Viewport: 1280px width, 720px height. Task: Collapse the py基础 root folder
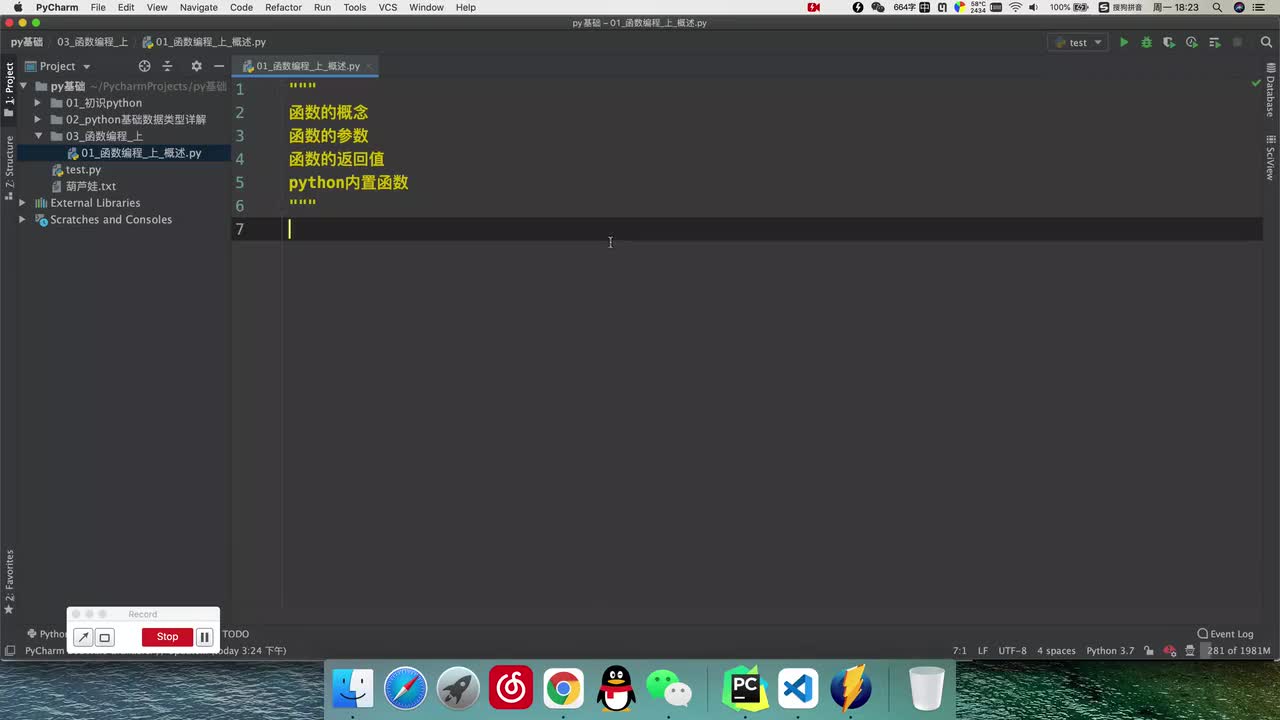tap(23, 86)
